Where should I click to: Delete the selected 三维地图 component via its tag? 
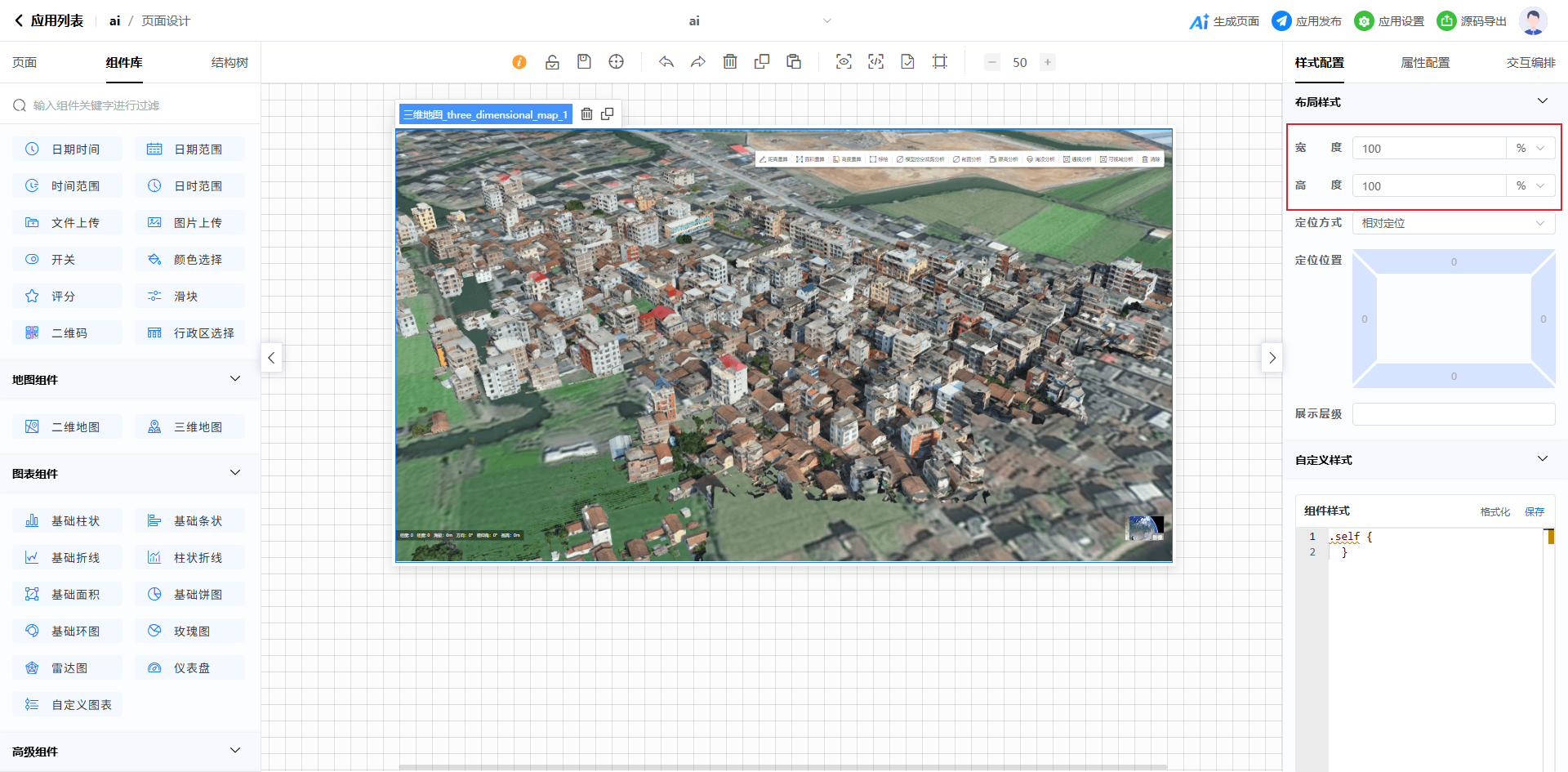(x=586, y=114)
